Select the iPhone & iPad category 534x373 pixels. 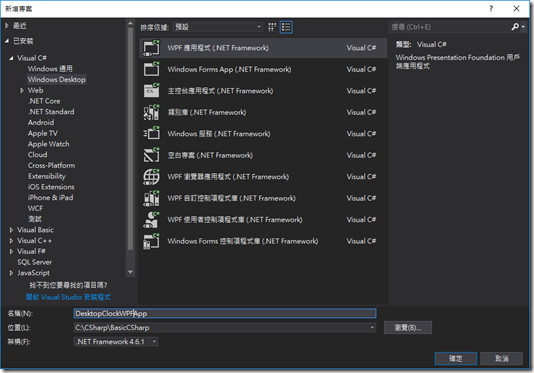point(50,198)
